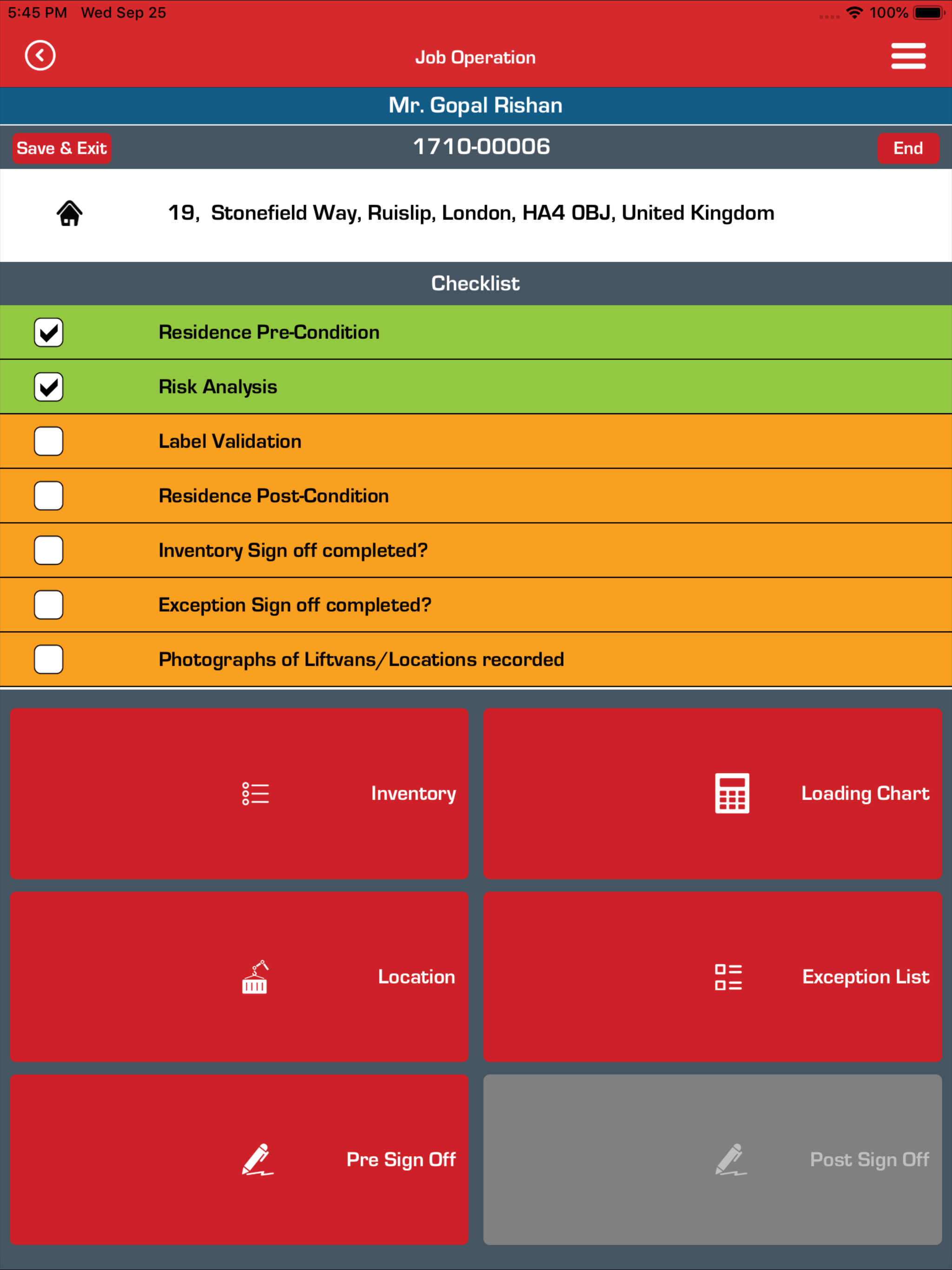Viewport: 952px width, 1270px height.
Task: Tap the Location container crane icon
Action: 255,977
